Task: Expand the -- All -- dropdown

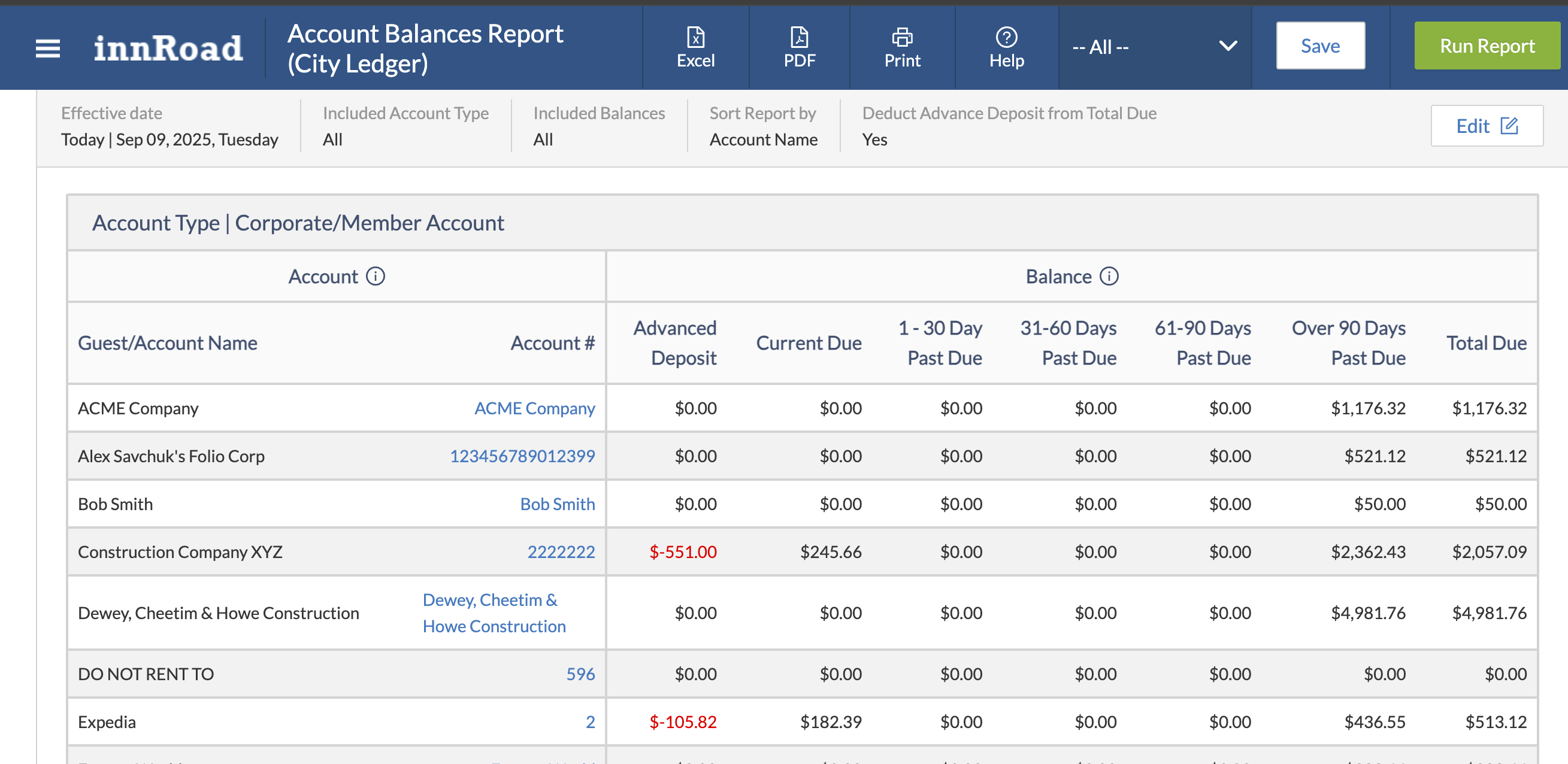Action: click(1154, 46)
